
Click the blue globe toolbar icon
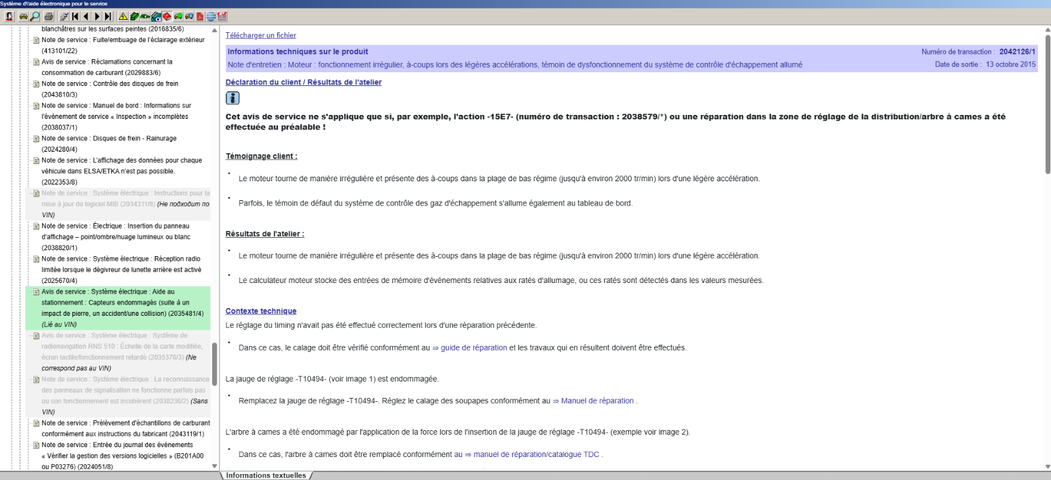[x=210, y=16]
